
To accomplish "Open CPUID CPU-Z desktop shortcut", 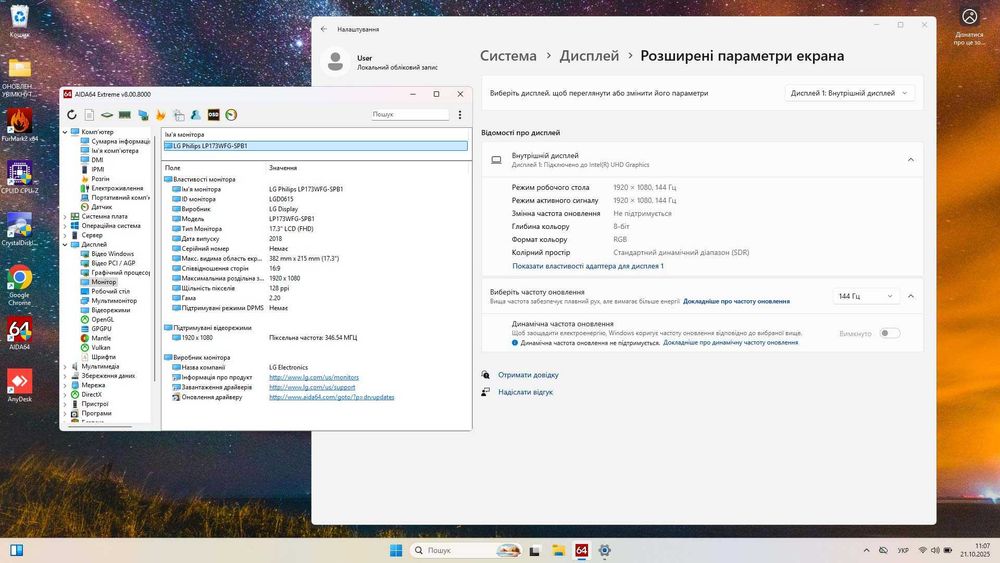I will coord(20,177).
